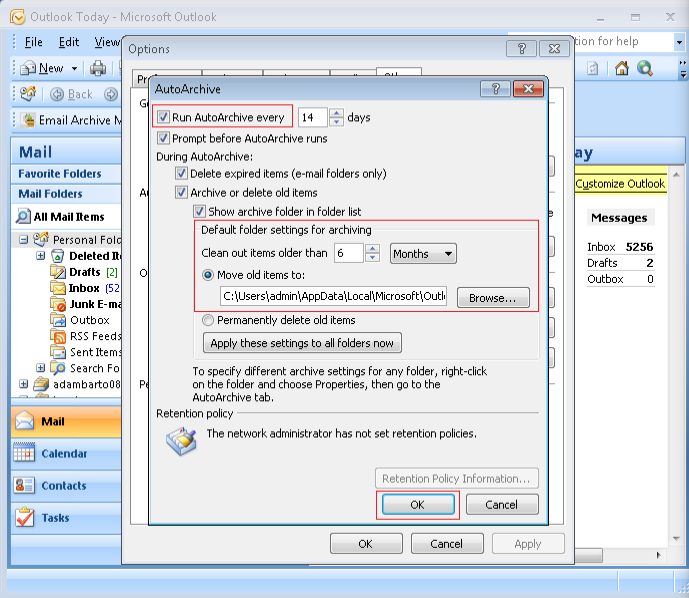Switch to Calendar in navigation pane
The image size is (689, 598).
coord(66,453)
